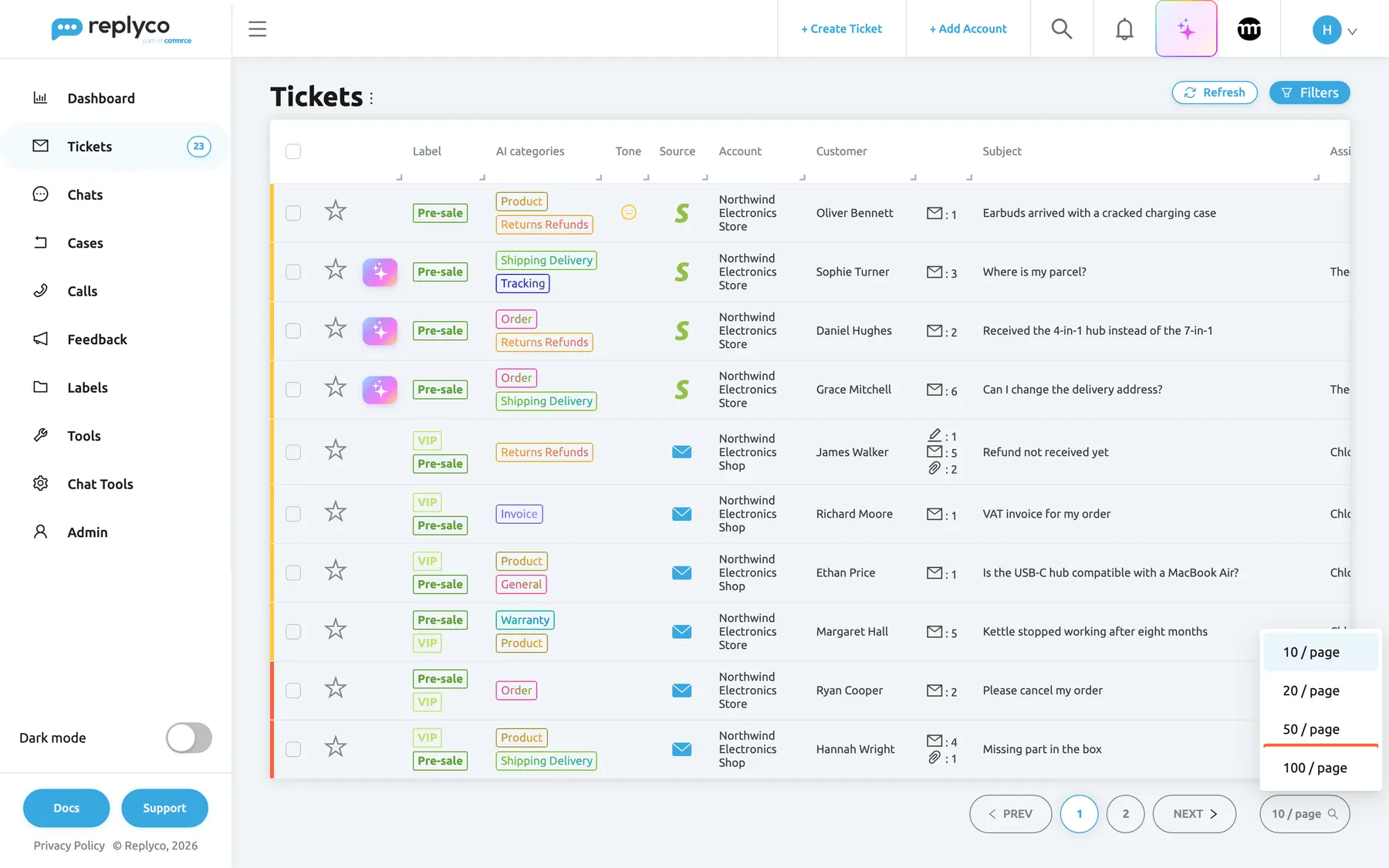The width and height of the screenshot is (1389, 868).
Task: Select 50 / page option
Action: [x=1320, y=729]
